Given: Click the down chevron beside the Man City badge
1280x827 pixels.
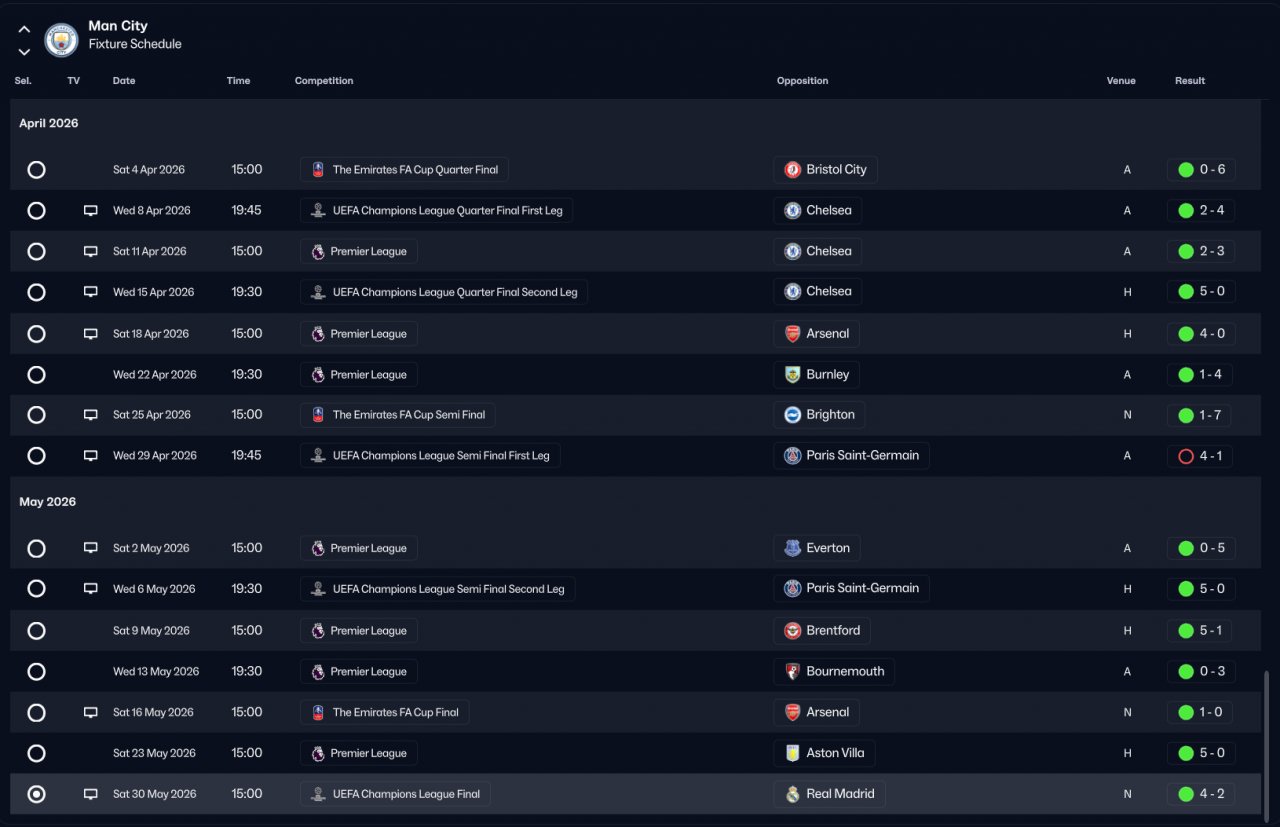Looking at the screenshot, I should [24, 52].
